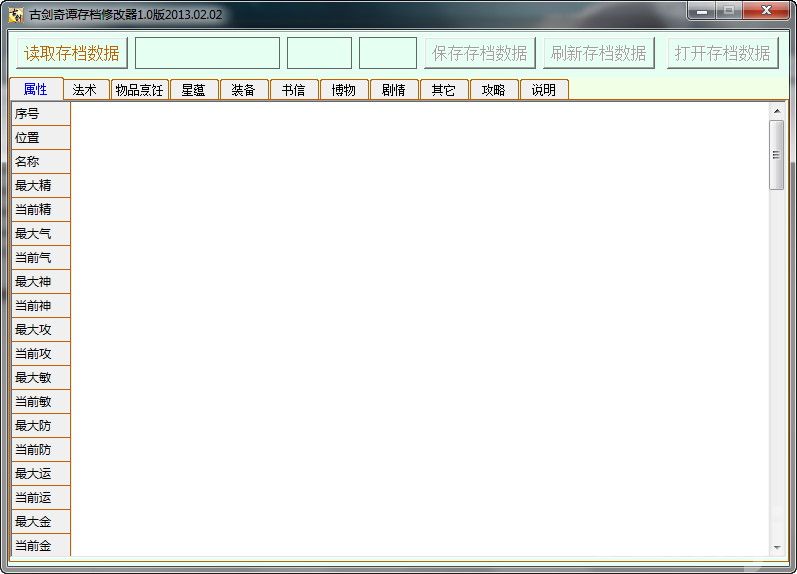Click the app icon in title bar

16,14
